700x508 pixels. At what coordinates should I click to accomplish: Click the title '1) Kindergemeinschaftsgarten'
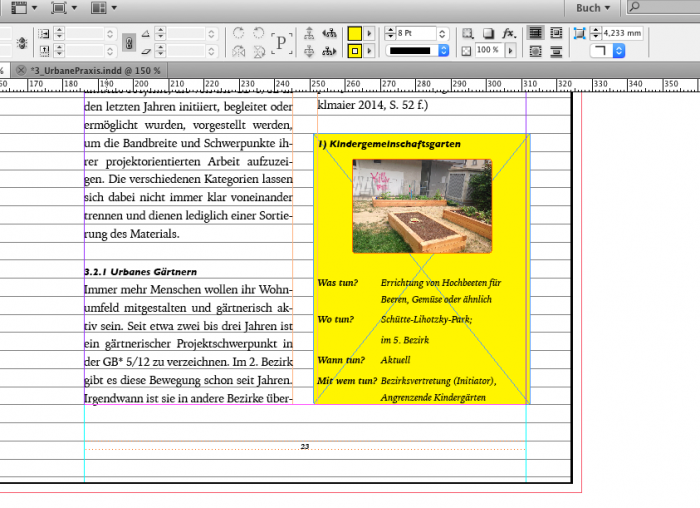point(389,144)
